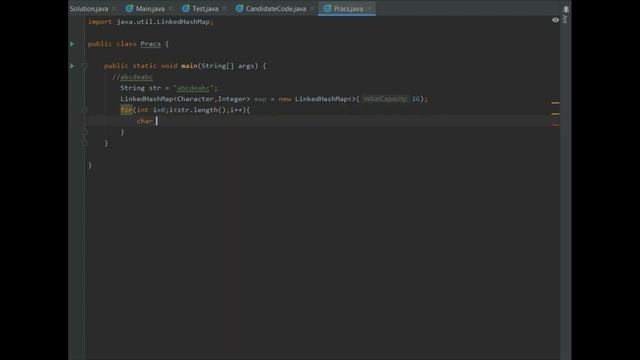Image resolution: width=640 pixels, height=360 pixels.
Task: Jump to red error stripe marker
Action: (x=556, y=125)
